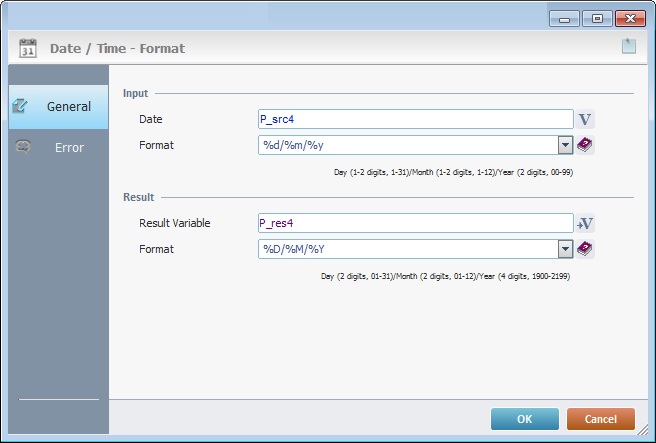Click the calendar icon in the dialog header
Viewport: 656px width, 443px height.
28,47
